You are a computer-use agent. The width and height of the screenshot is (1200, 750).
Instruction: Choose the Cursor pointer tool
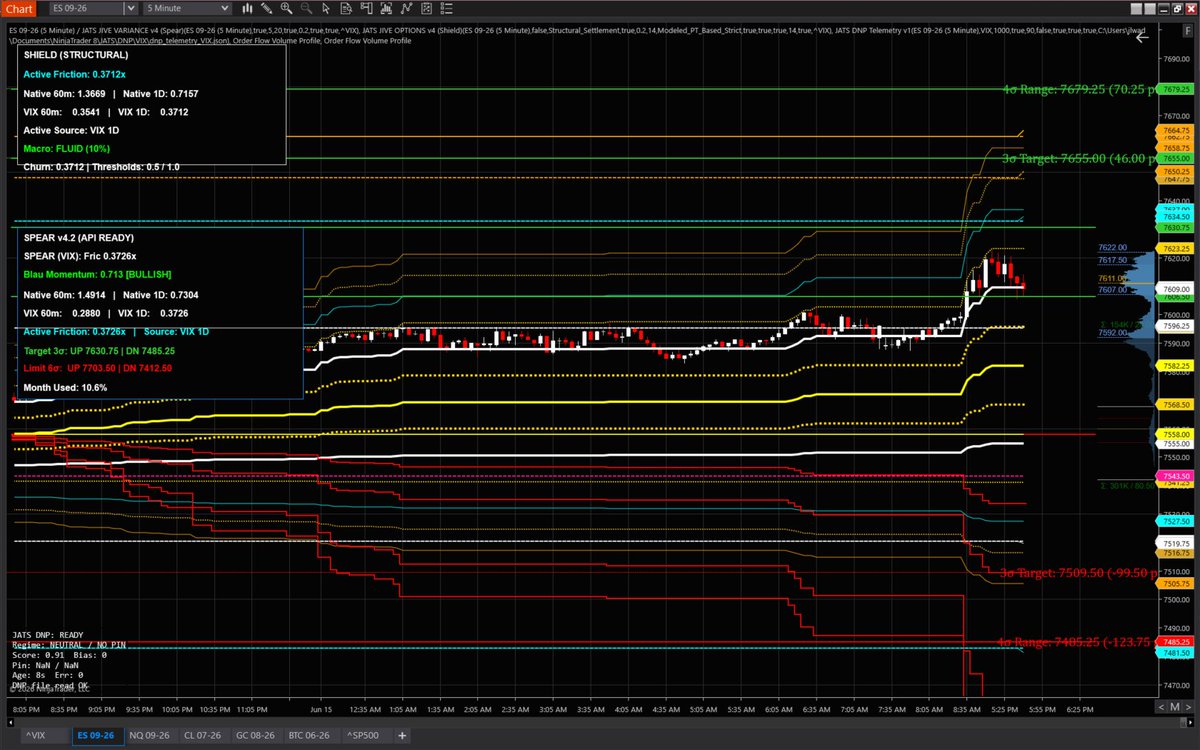[326, 8]
